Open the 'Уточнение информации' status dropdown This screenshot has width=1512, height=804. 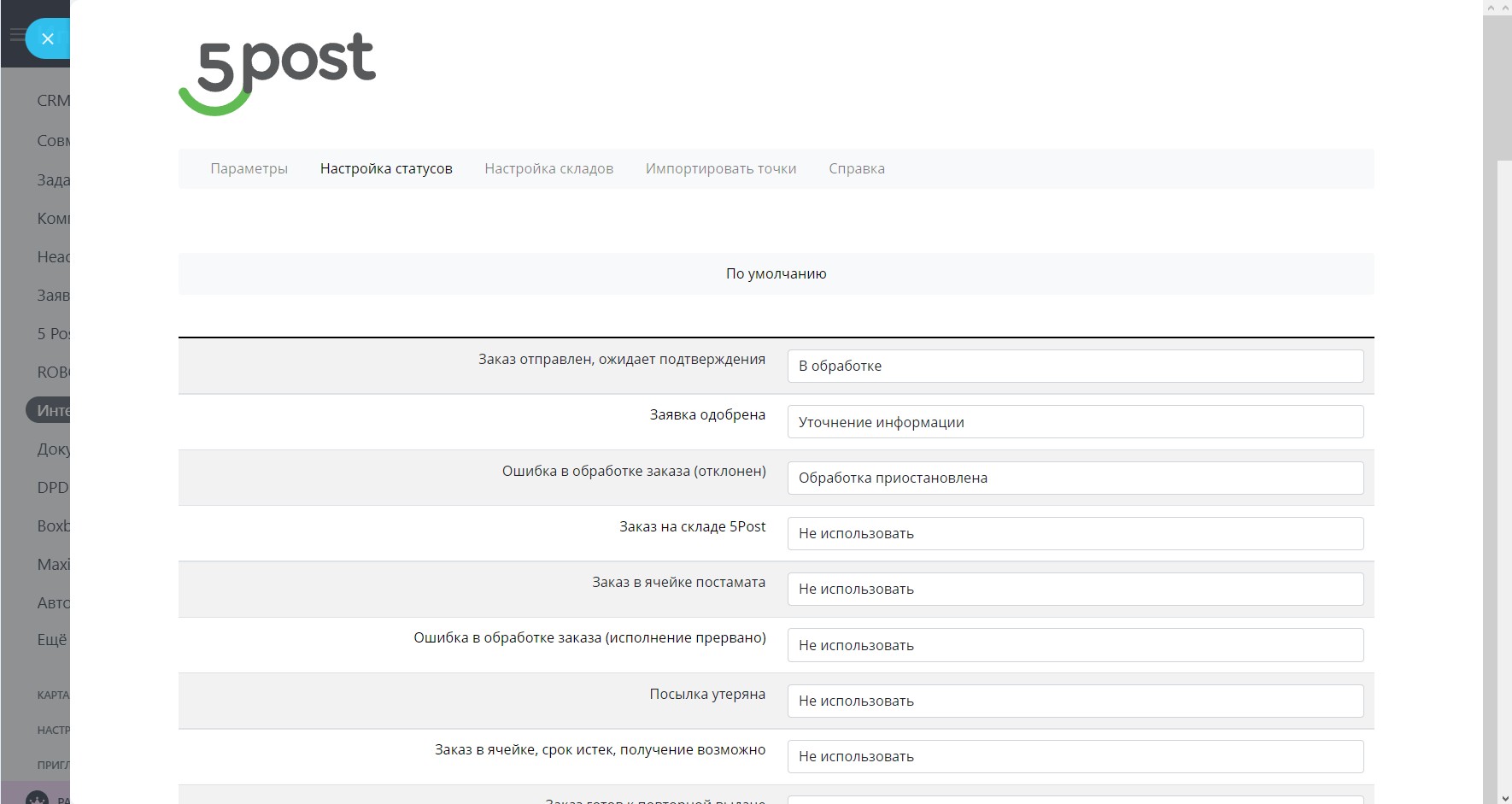coord(1075,421)
